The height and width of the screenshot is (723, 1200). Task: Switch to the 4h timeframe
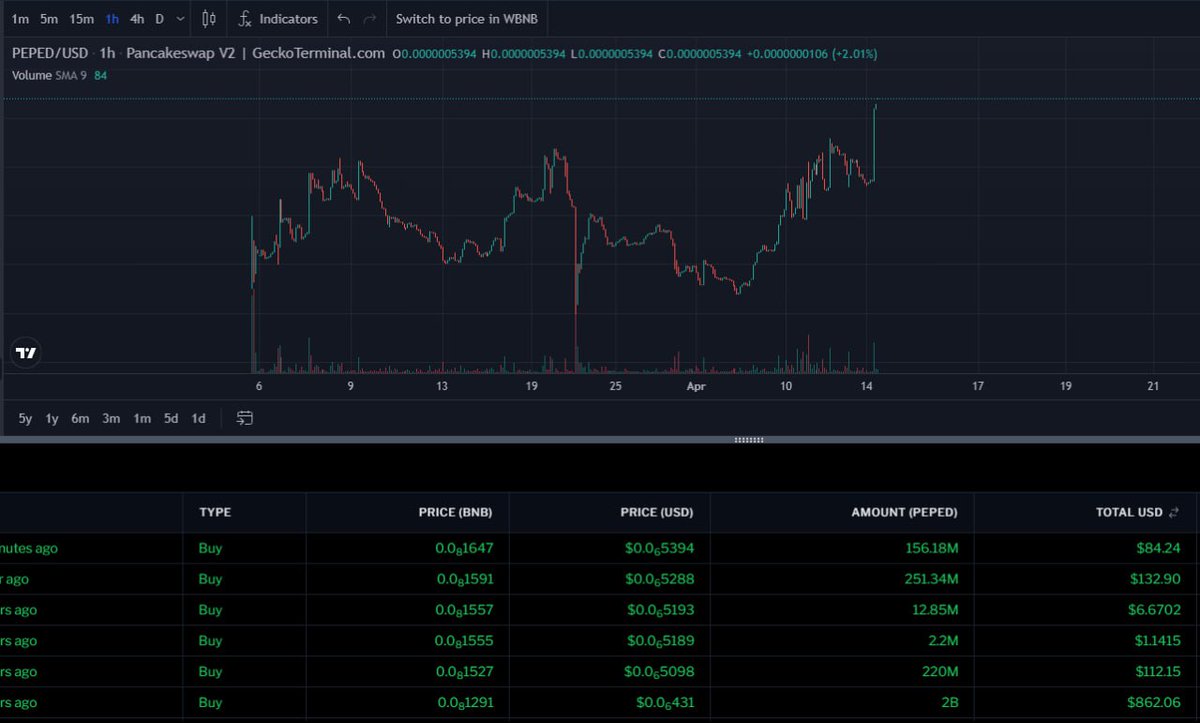click(x=137, y=18)
